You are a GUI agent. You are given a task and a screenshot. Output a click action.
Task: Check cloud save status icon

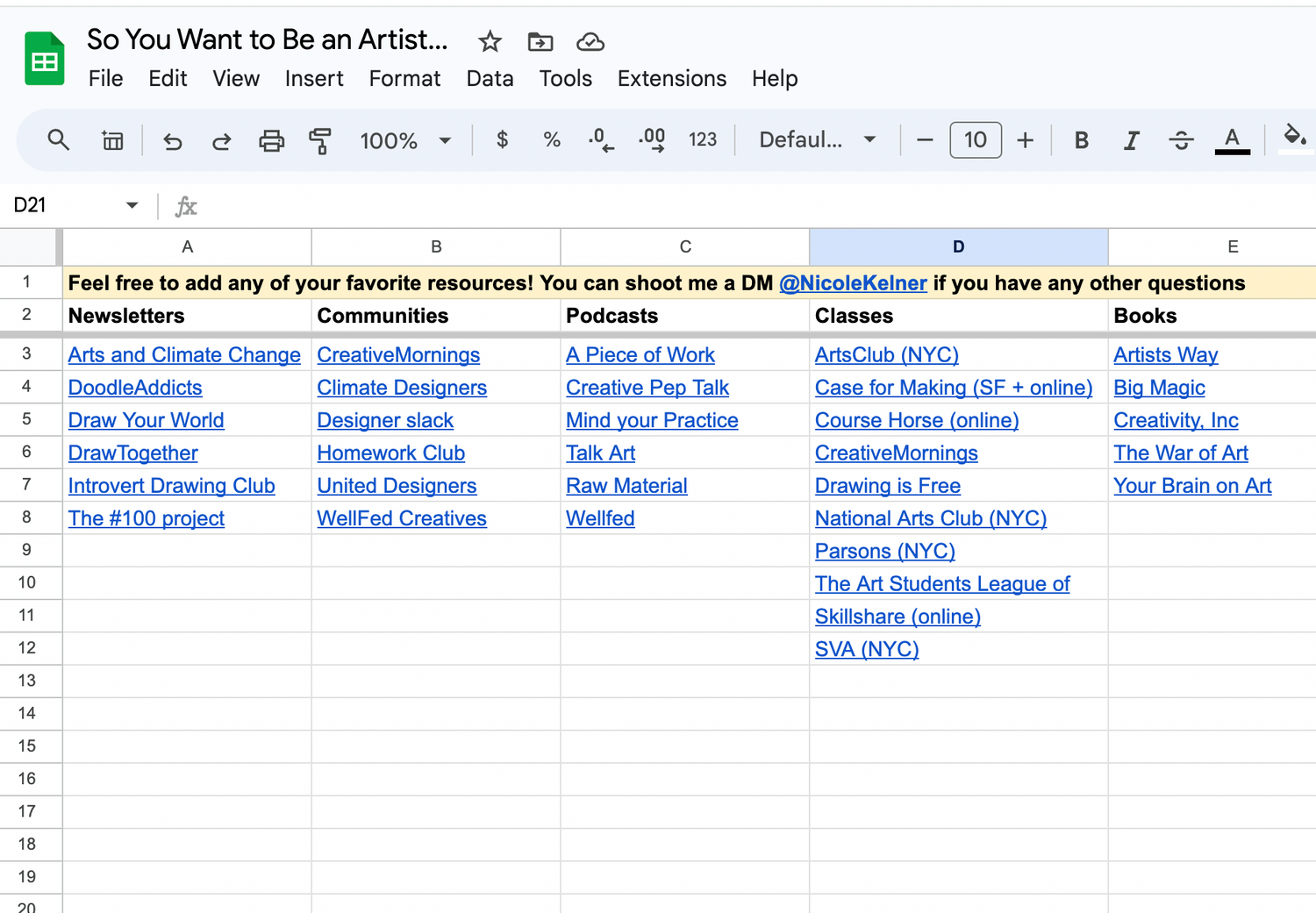coord(590,41)
